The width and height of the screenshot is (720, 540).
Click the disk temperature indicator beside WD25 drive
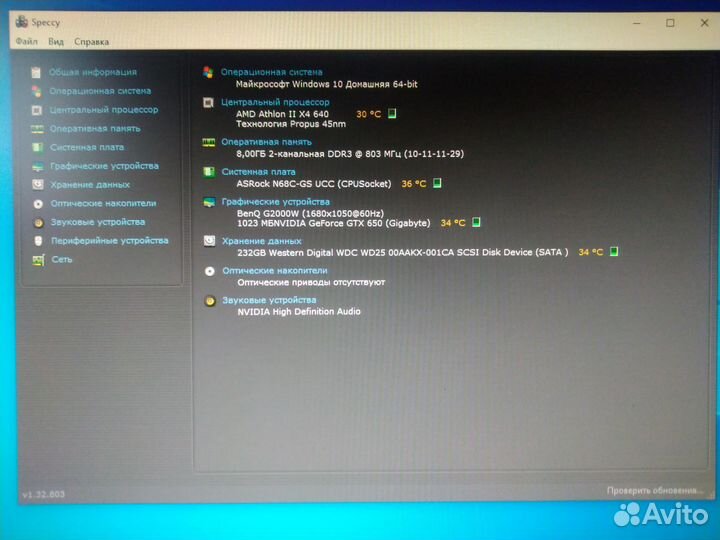(x=614, y=251)
